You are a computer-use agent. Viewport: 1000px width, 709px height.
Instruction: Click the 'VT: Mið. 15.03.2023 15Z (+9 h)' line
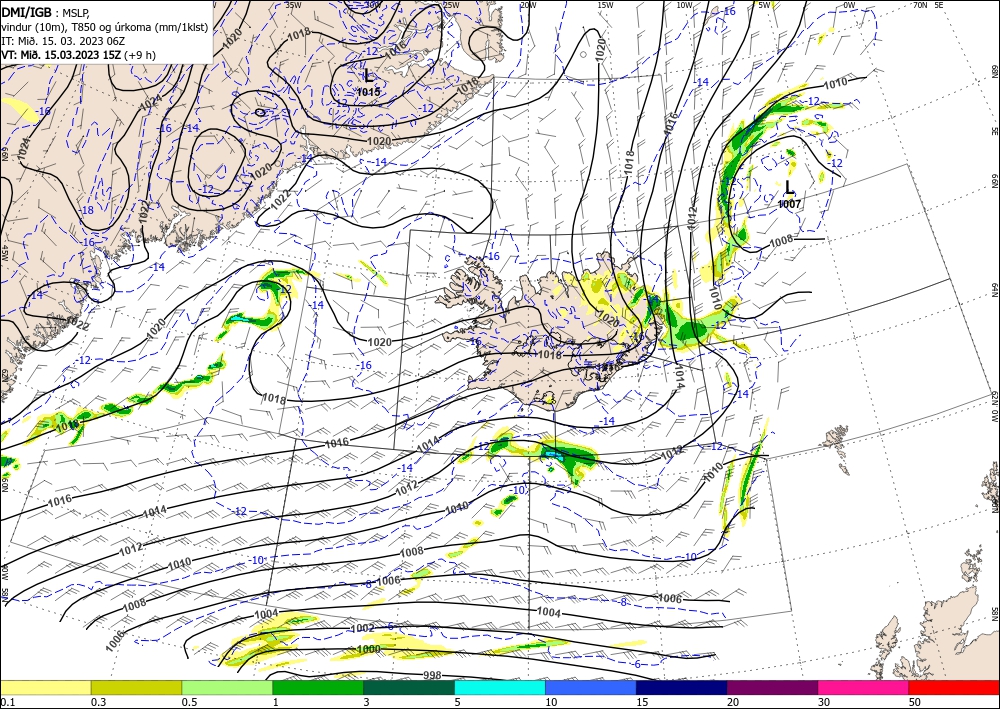78,55
